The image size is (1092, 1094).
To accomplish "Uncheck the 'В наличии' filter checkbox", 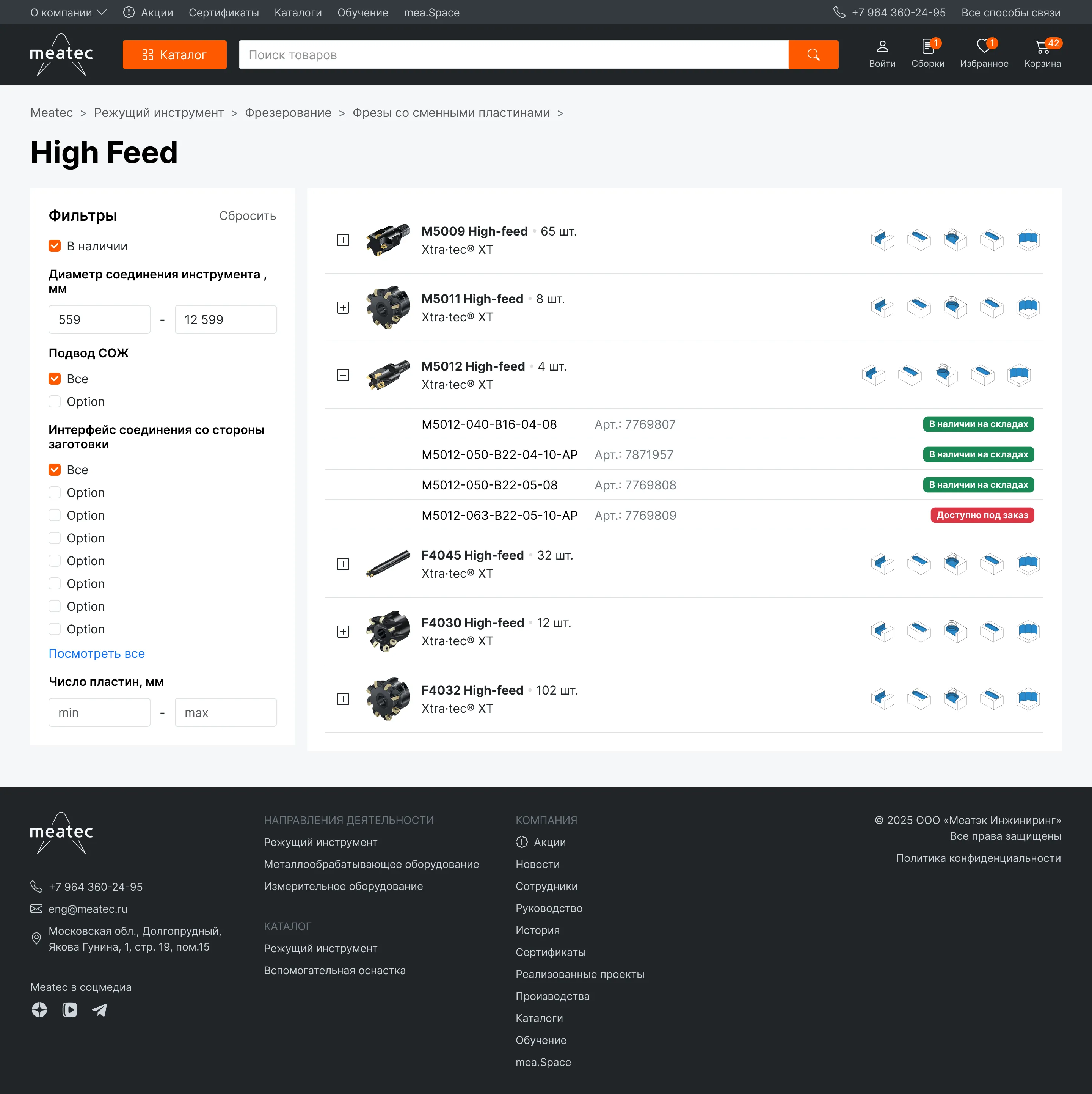I will tap(55, 246).
